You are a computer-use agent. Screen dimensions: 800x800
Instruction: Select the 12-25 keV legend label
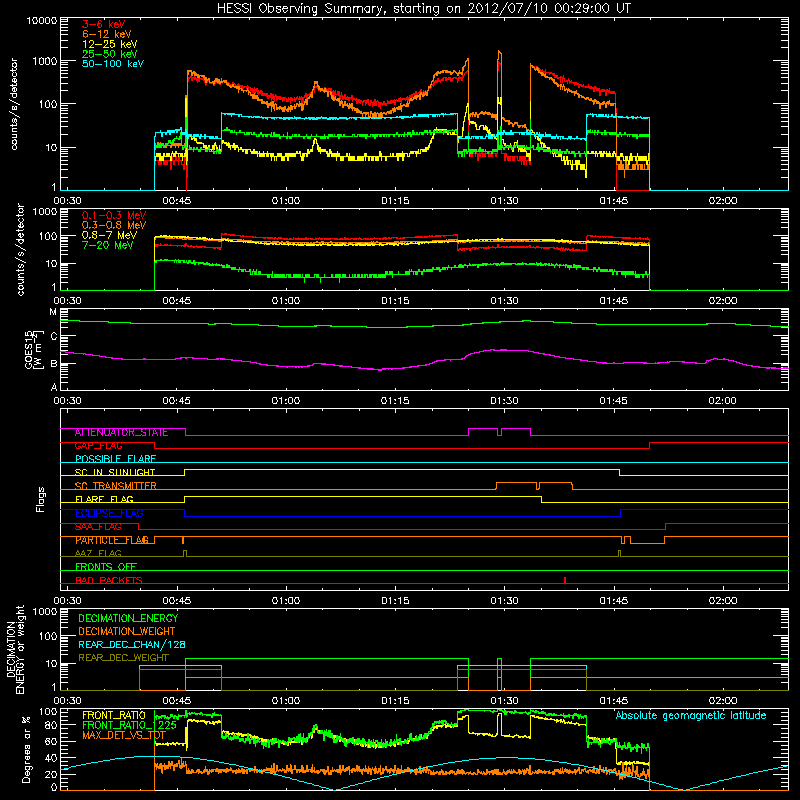click(110, 44)
